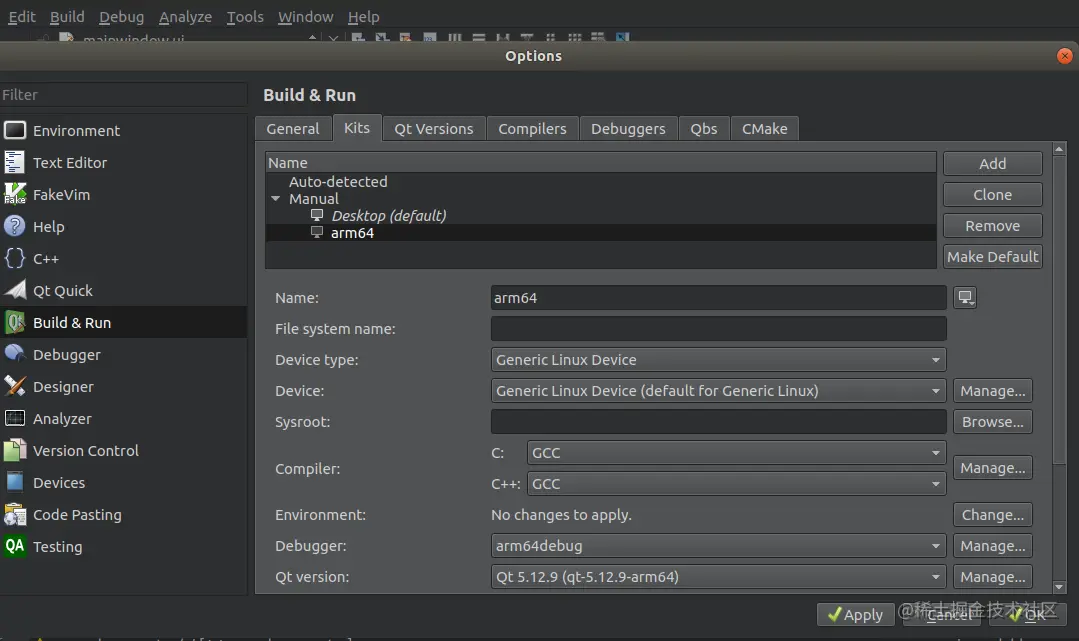This screenshot has width=1079, height=641.
Task: Click Manage button next to Debugger
Action: coord(992,545)
